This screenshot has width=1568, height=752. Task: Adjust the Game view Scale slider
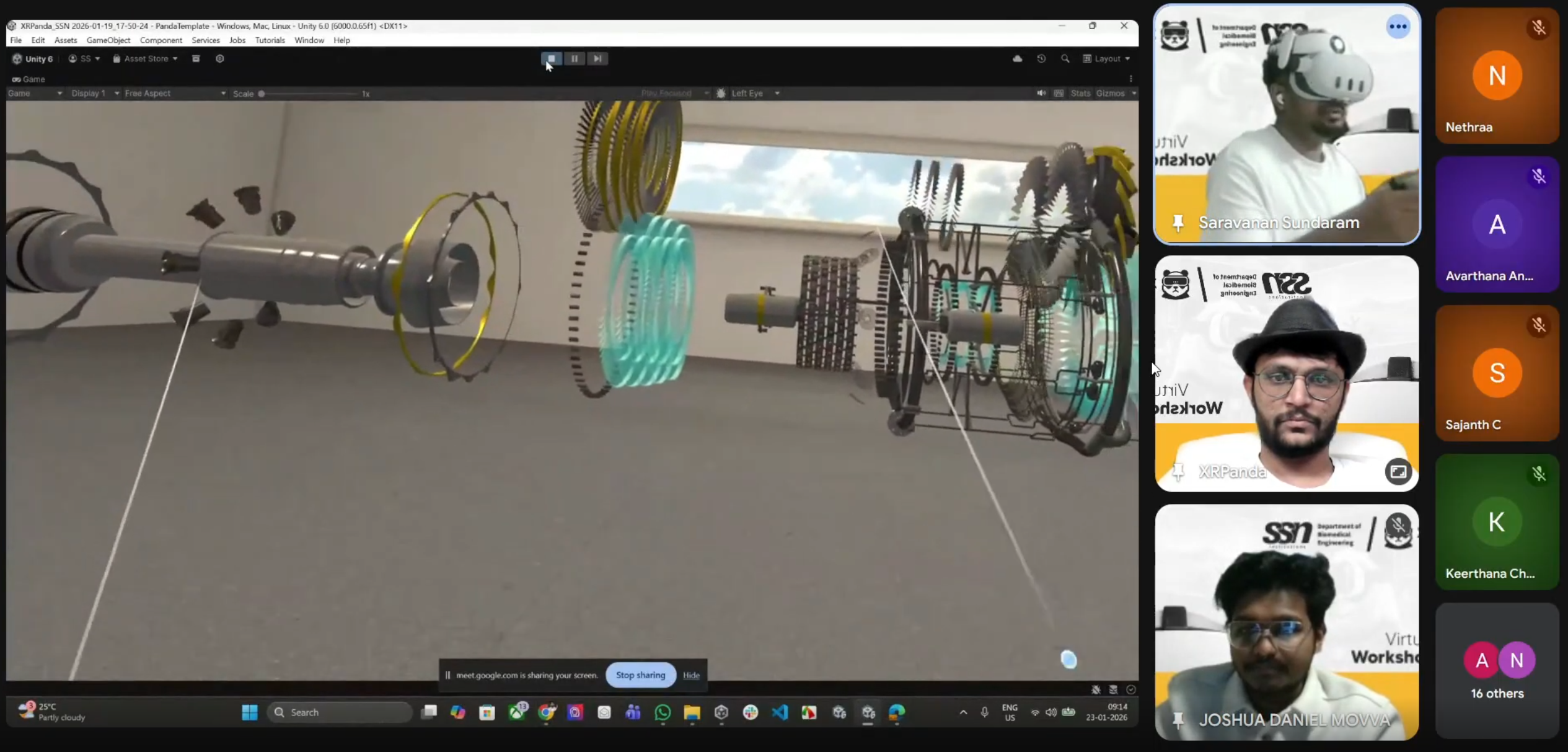(x=262, y=94)
